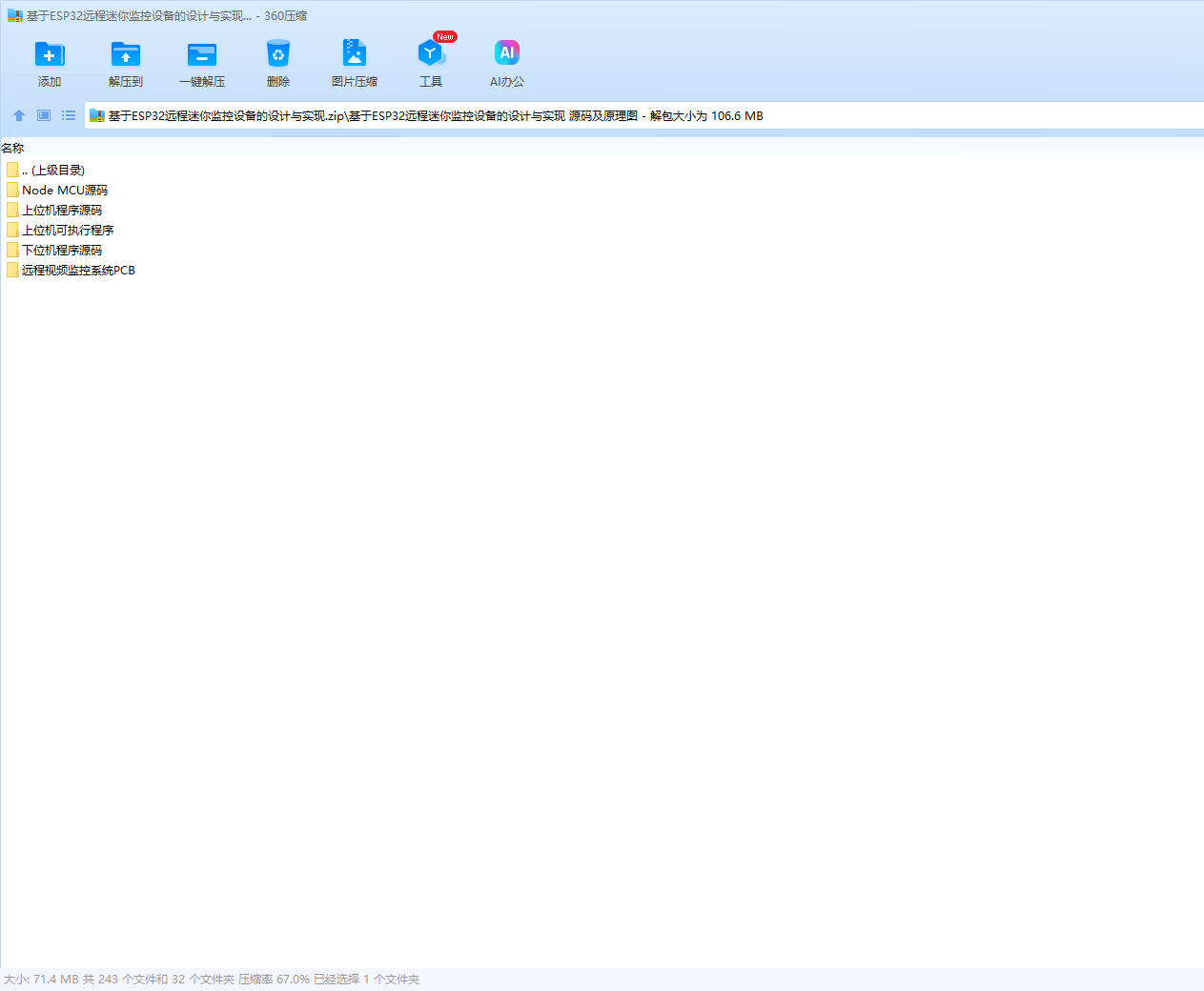Click the folder icon of 下位机程序源码
This screenshot has height=991, width=1204.
[x=12, y=250]
